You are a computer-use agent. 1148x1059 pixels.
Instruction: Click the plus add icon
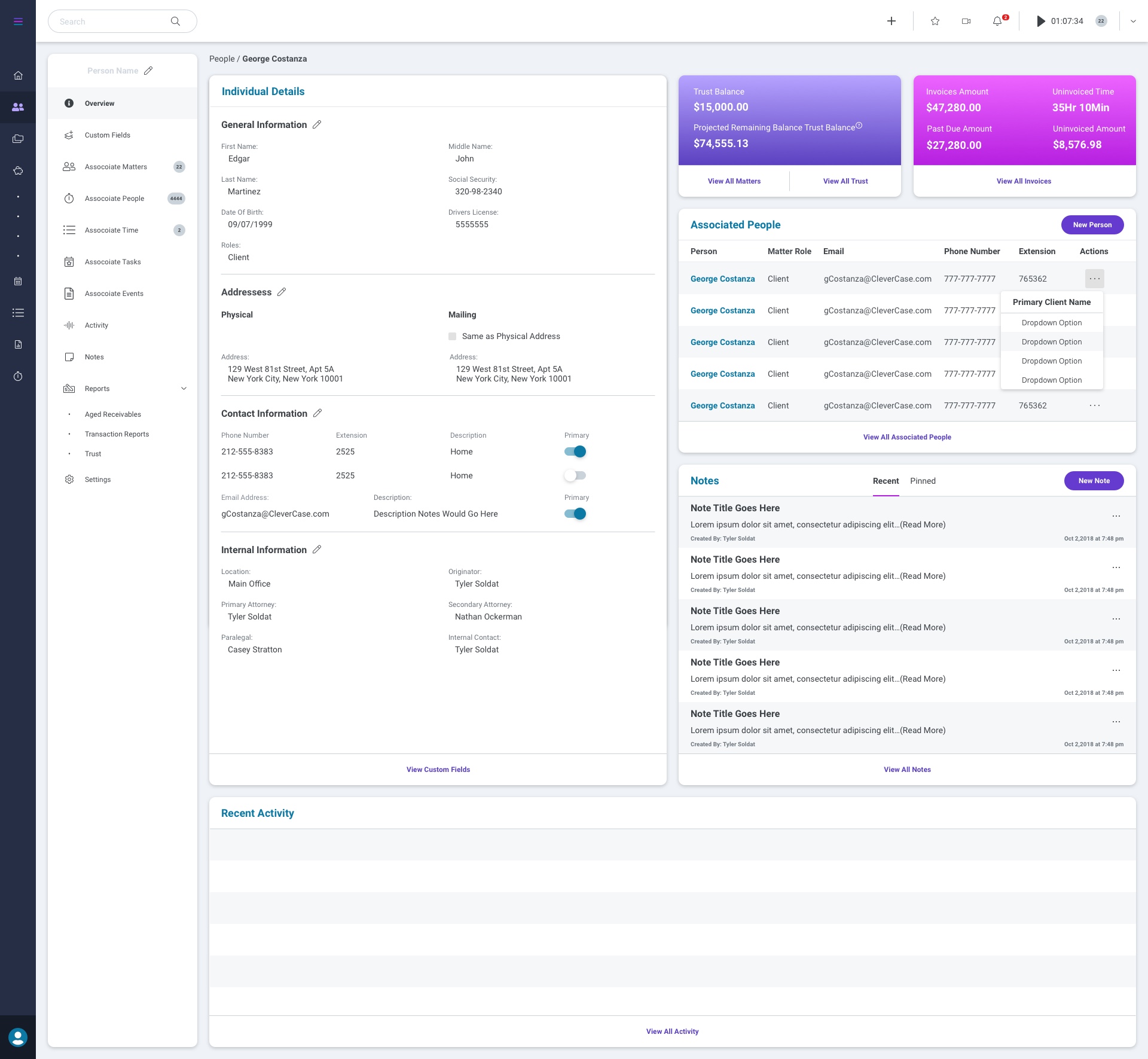pos(891,22)
